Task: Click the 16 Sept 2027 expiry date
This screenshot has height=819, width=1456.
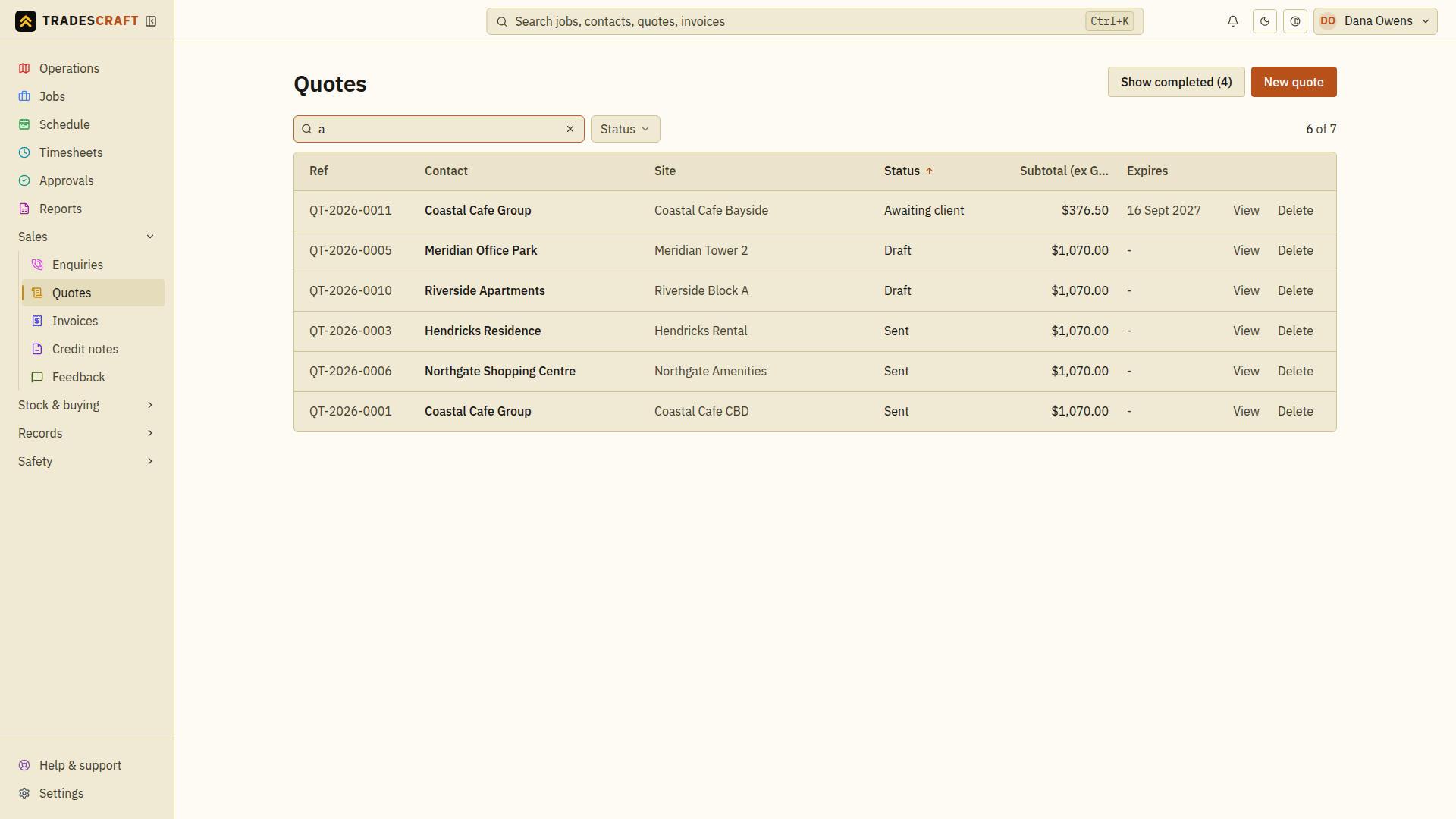Action: [1164, 210]
